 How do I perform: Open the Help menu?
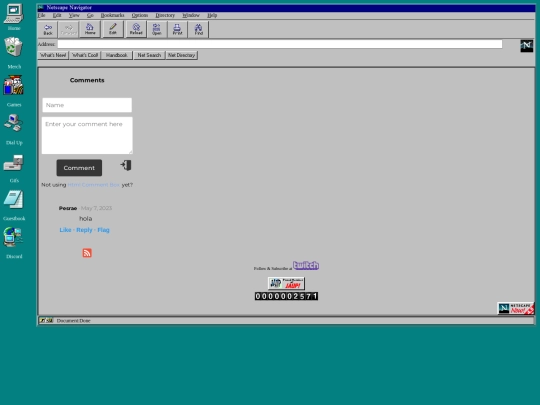click(x=212, y=15)
